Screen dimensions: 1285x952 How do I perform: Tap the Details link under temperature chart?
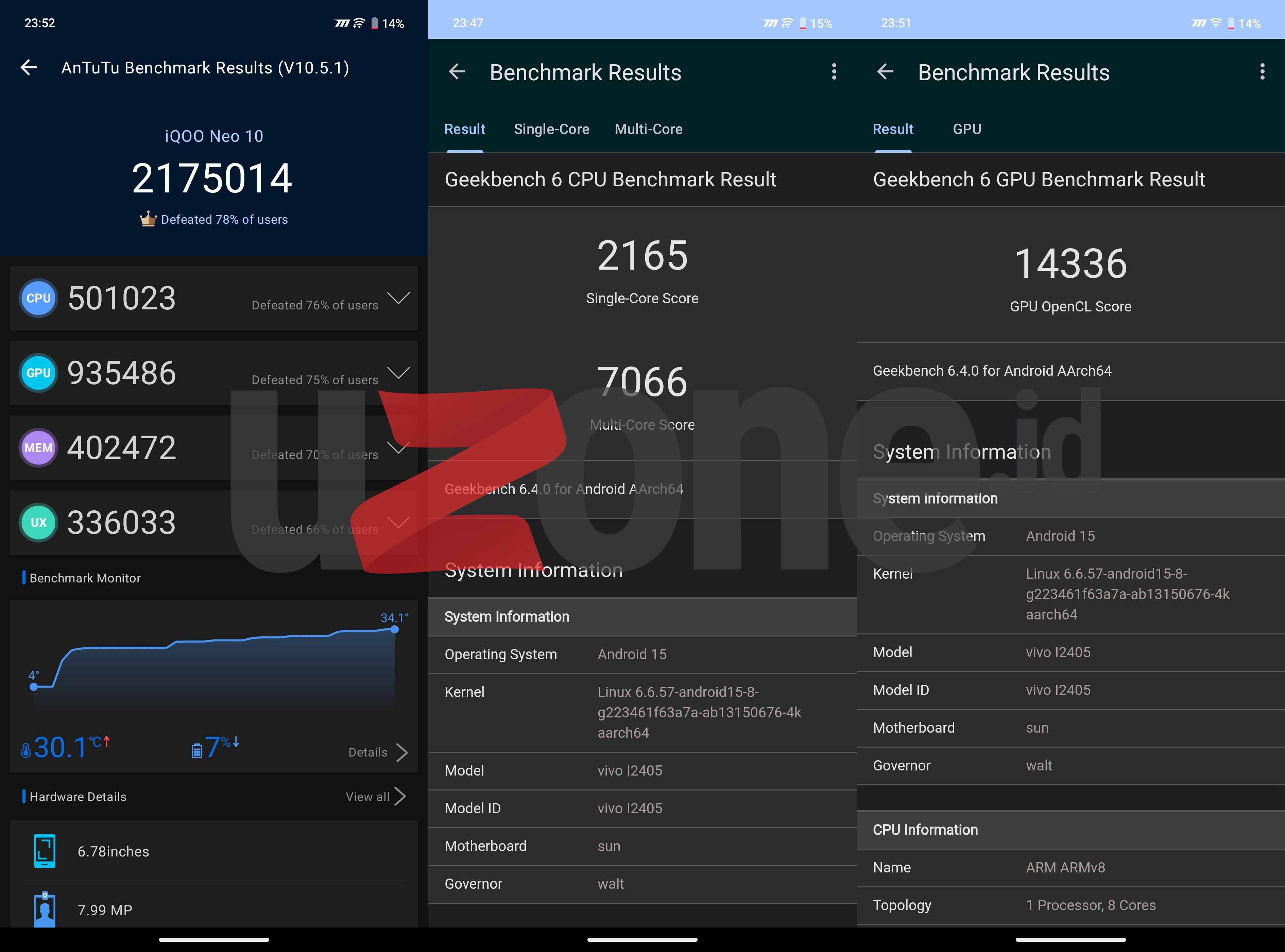[x=367, y=752]
